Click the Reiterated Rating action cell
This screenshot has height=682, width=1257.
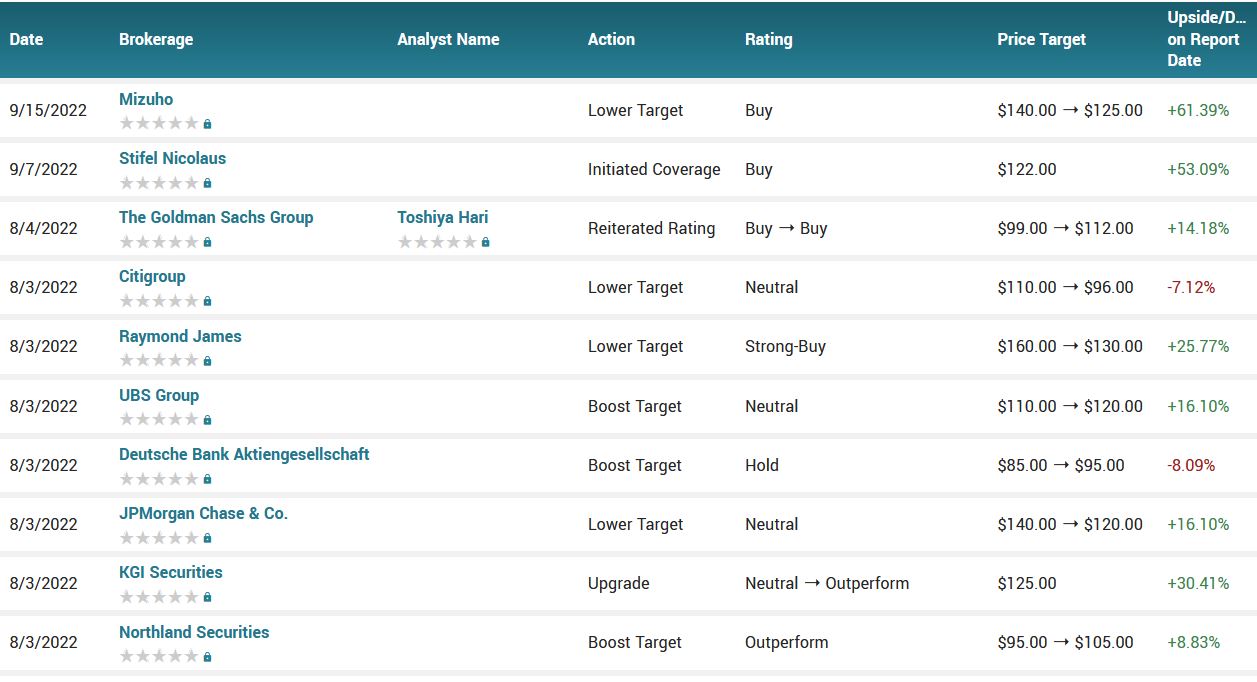pos(652,228)
